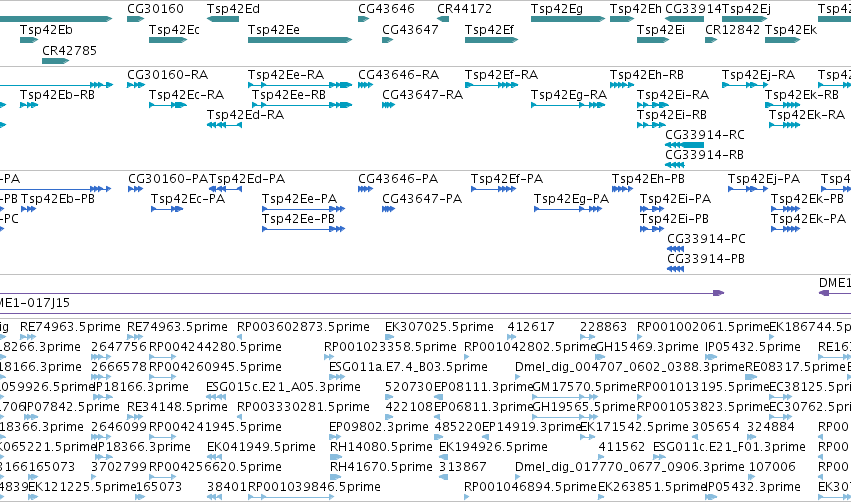Click the Tsp42Ej gene label
851x502 pixels.
746,9
